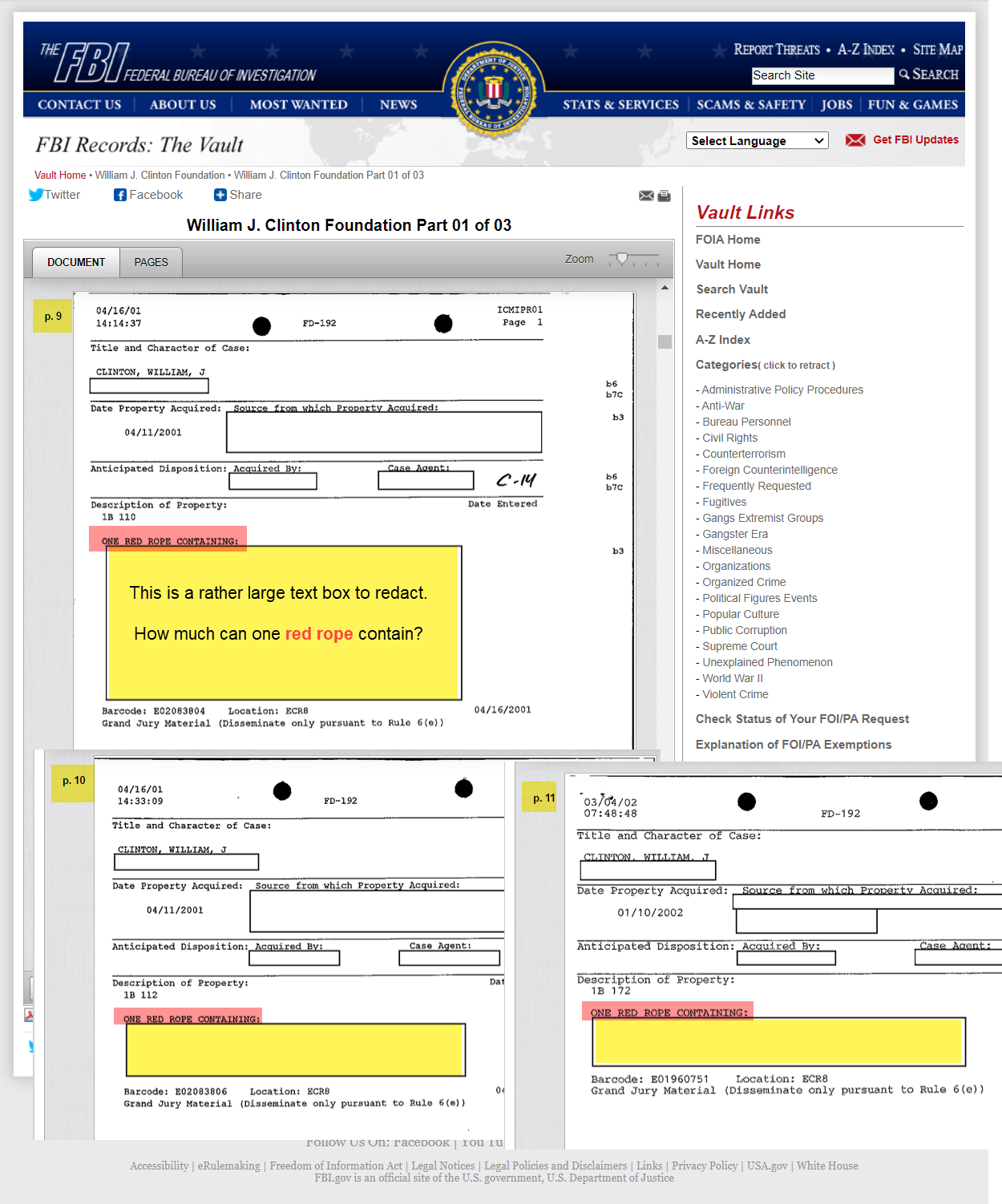Open the Frequently Requested category
This screenshot has width=1002, height=1204.
pyautogui.click(x=757, y=486)
